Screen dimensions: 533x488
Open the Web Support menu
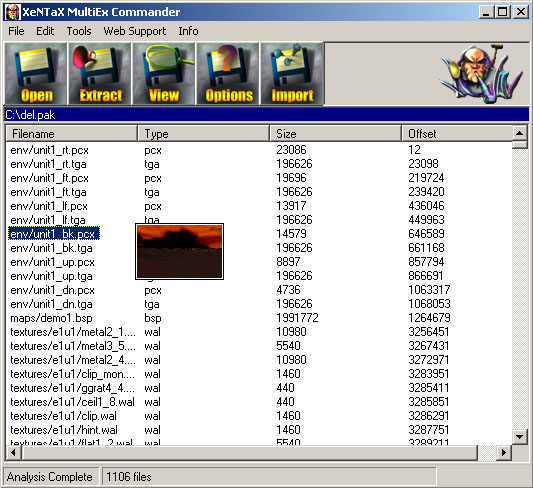coord(135,31)
